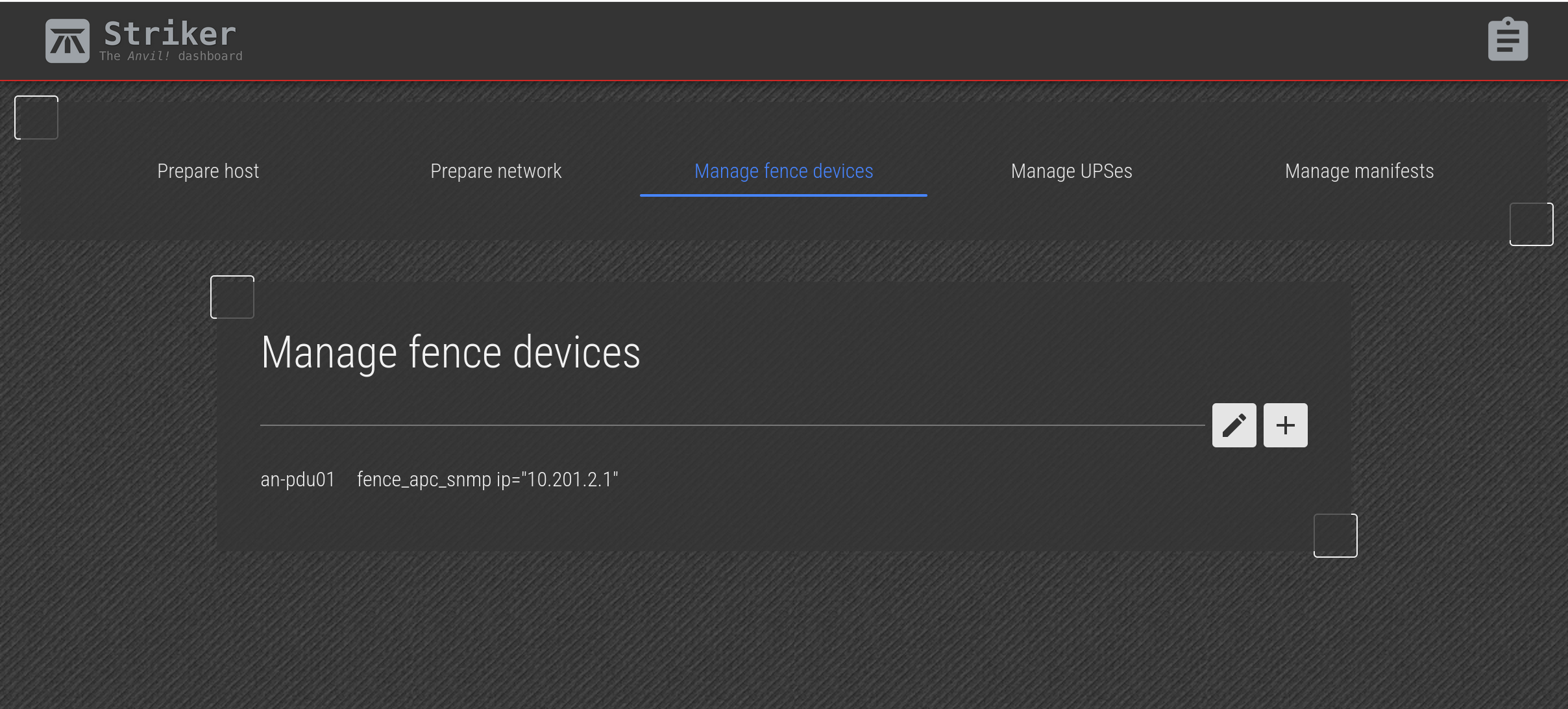
Task: Open the clipboard jobs icon
Action: pyautogui.click(x=1508, y=40)
